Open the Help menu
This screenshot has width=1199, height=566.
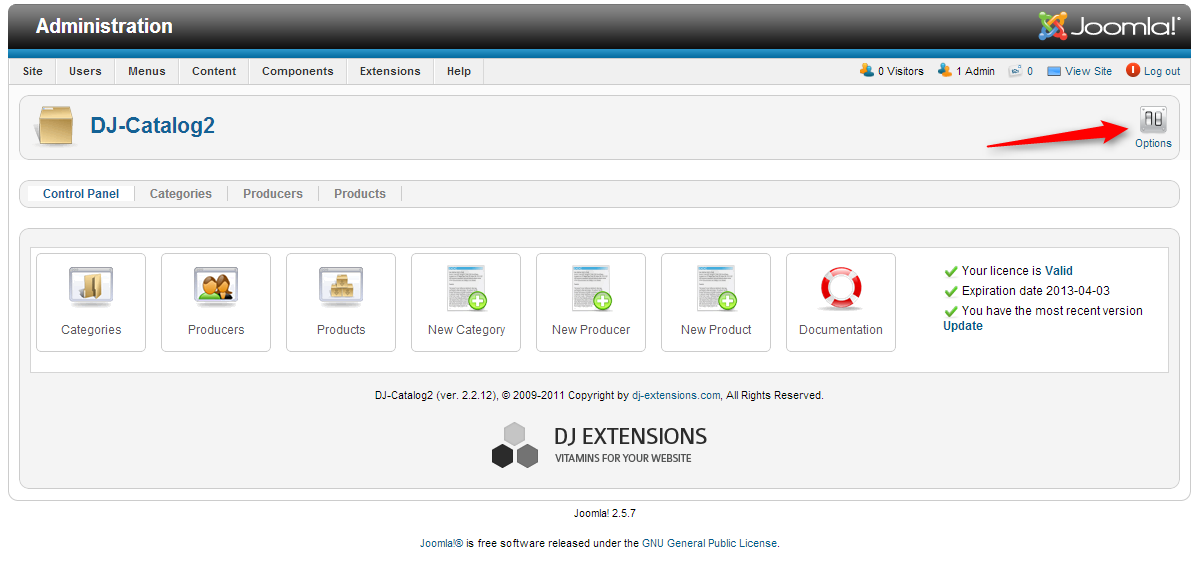(x=459, y=71)
